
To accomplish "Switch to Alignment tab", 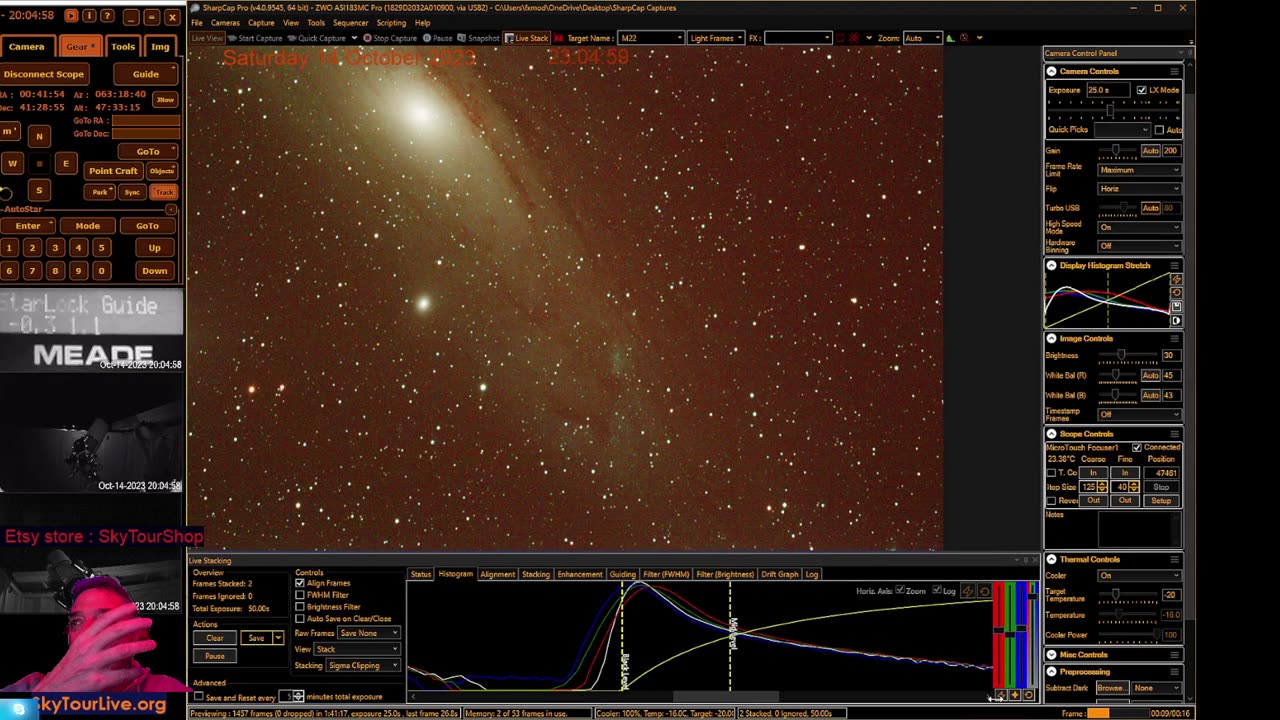I will [x=497, y=574].
